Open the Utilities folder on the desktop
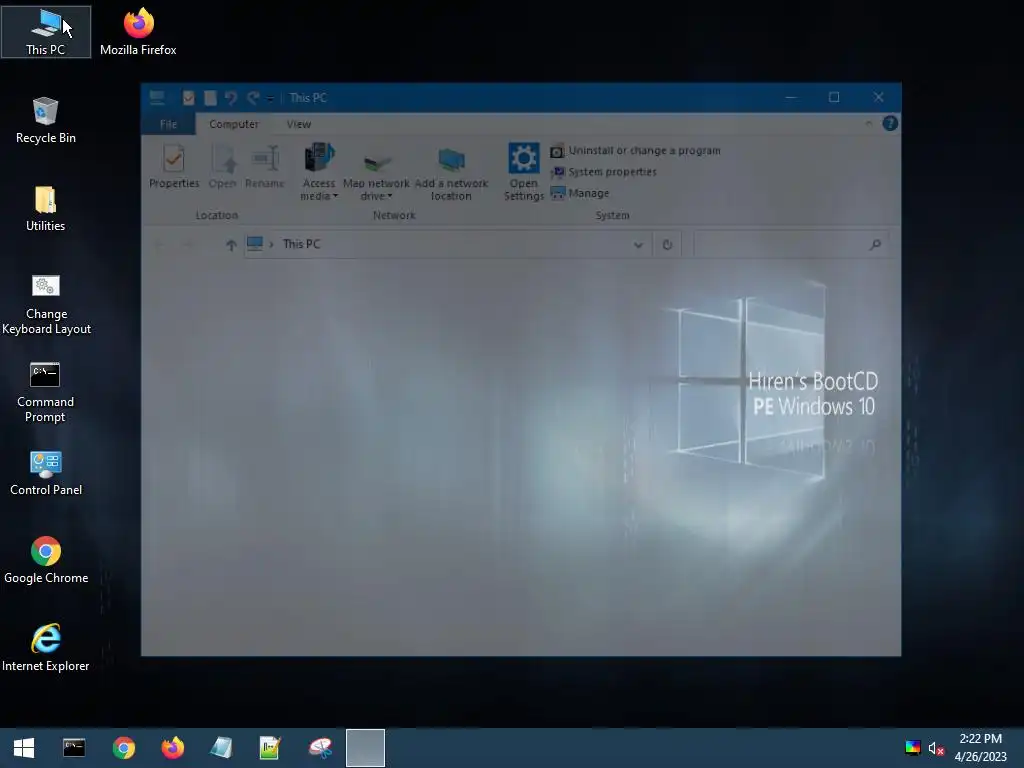1024x768 pixels. point(46,208)
